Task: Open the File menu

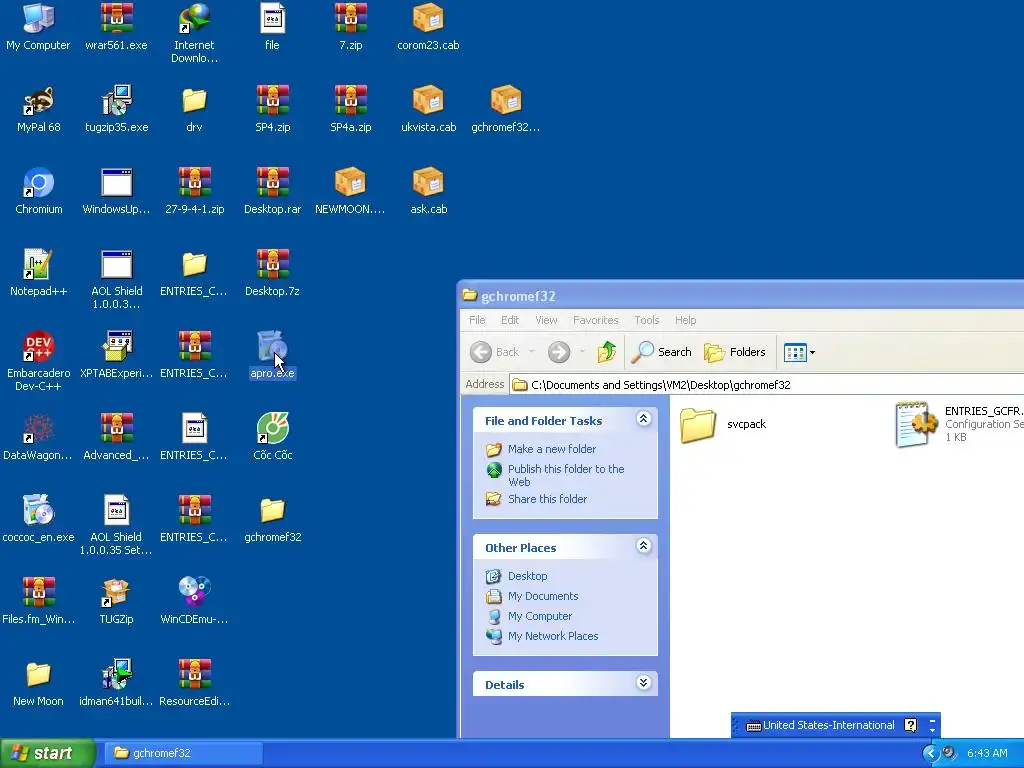Action: (x=477, y=320)
